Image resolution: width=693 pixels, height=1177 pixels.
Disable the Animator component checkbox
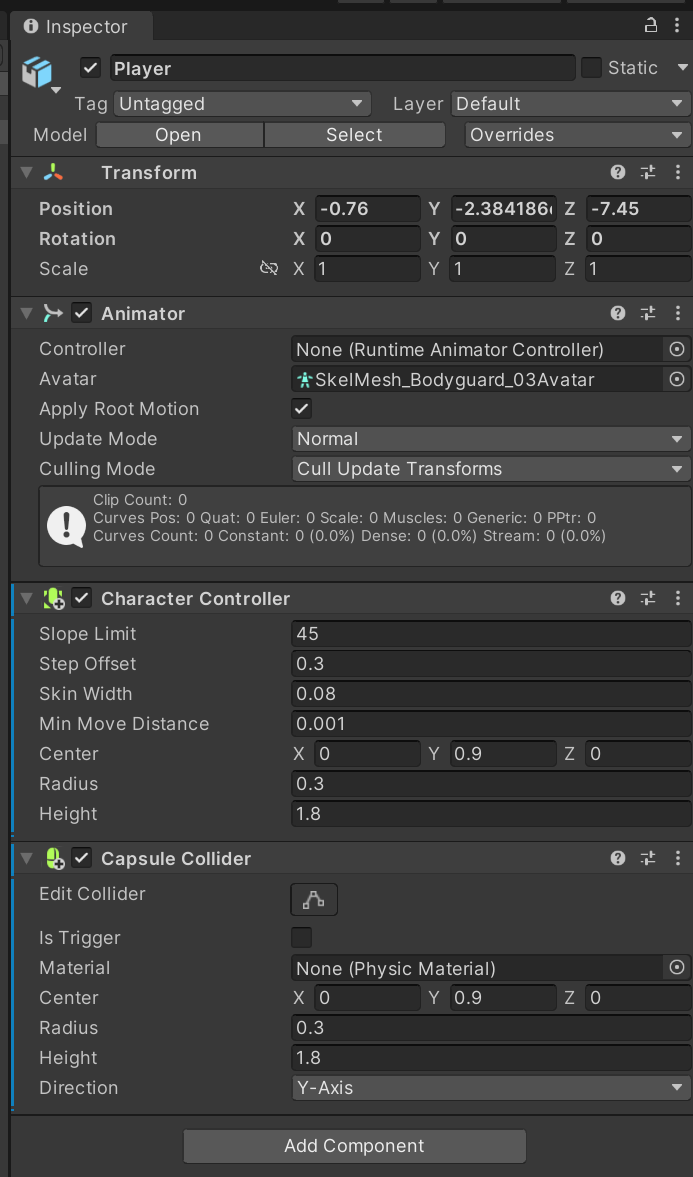pos(81,312)
